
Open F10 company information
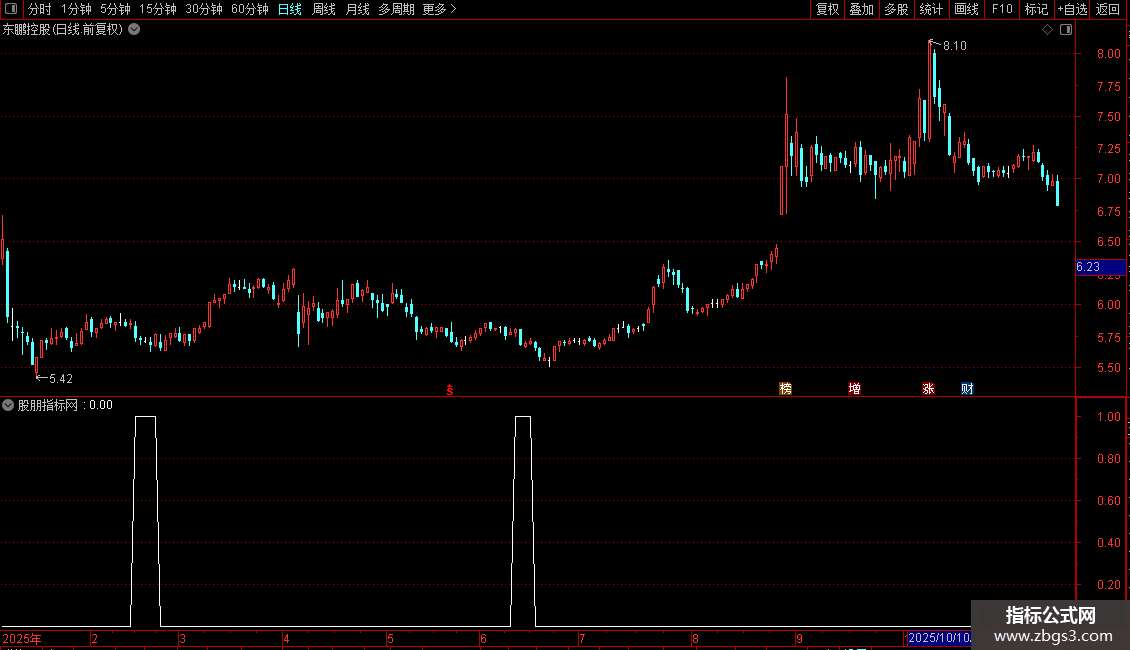[1002, 9]
